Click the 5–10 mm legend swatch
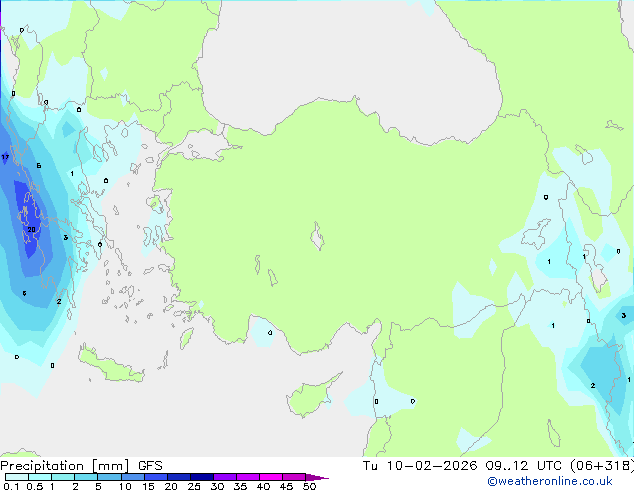Image resolution: width=634 pixels, height=490 pixels. click(x=109, y=477)
